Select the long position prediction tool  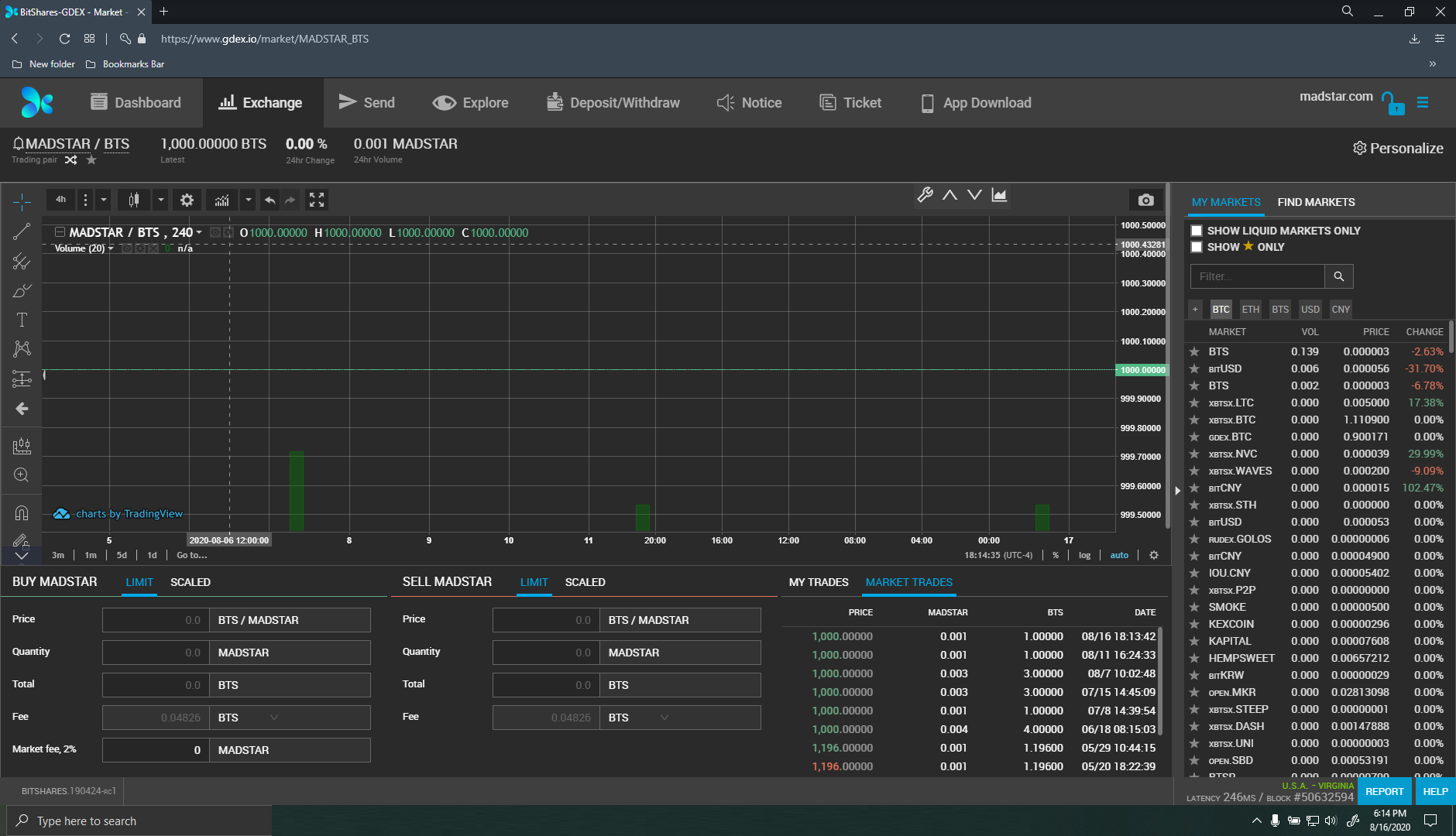pyautogui.click(x=22, y=379)
